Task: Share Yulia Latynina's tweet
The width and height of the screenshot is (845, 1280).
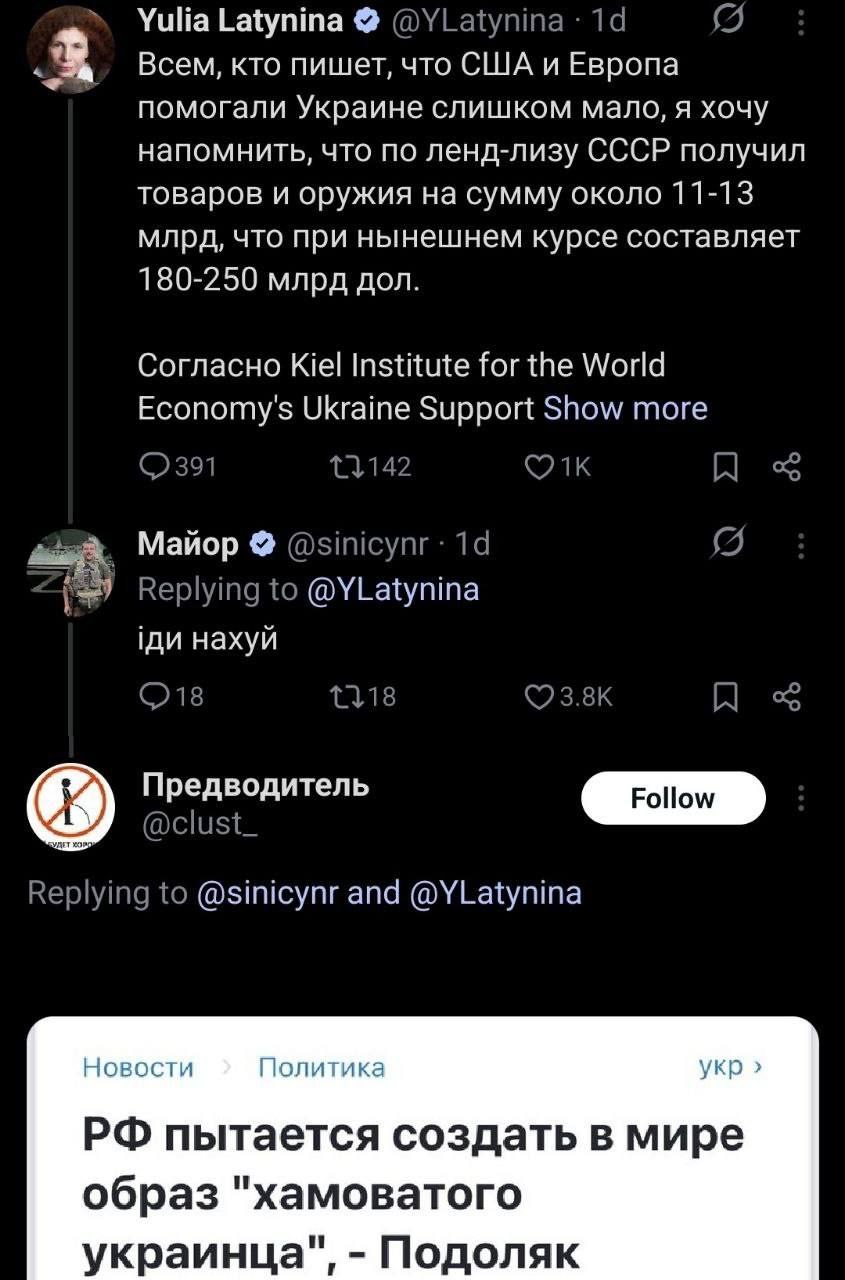Action: pyautogui.click(x=787, y=467)
